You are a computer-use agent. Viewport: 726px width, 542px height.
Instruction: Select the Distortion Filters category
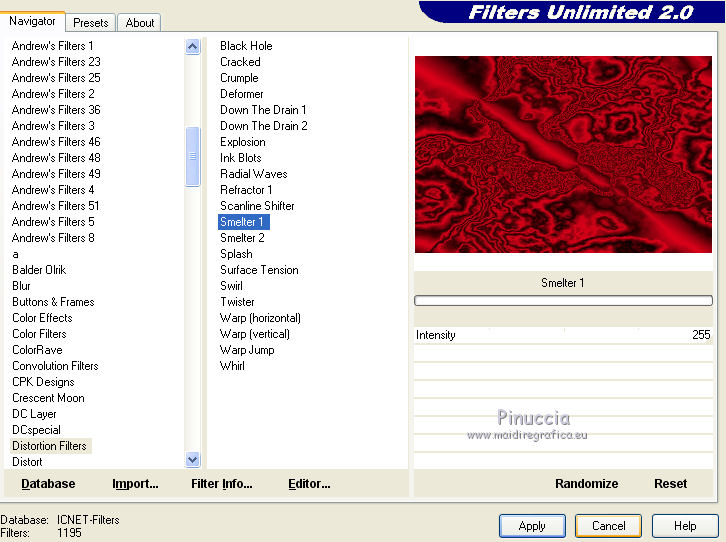(x=50, y=446)
